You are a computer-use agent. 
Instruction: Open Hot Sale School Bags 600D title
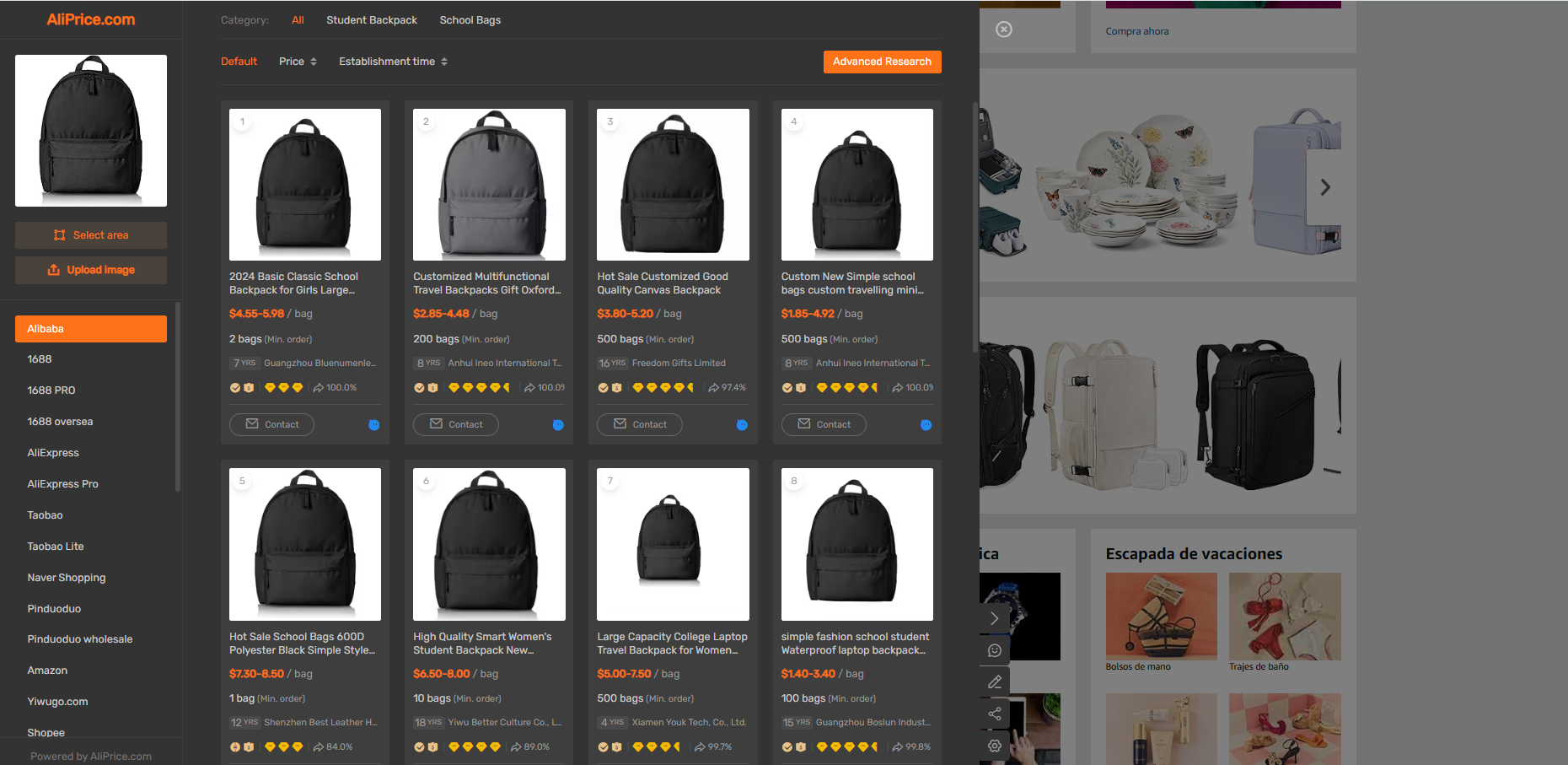pos(302,644)
